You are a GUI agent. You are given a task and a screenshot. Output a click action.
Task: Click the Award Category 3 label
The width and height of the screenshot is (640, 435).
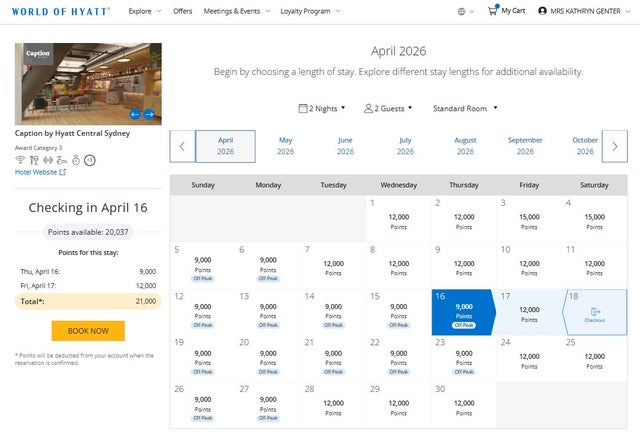38,148
